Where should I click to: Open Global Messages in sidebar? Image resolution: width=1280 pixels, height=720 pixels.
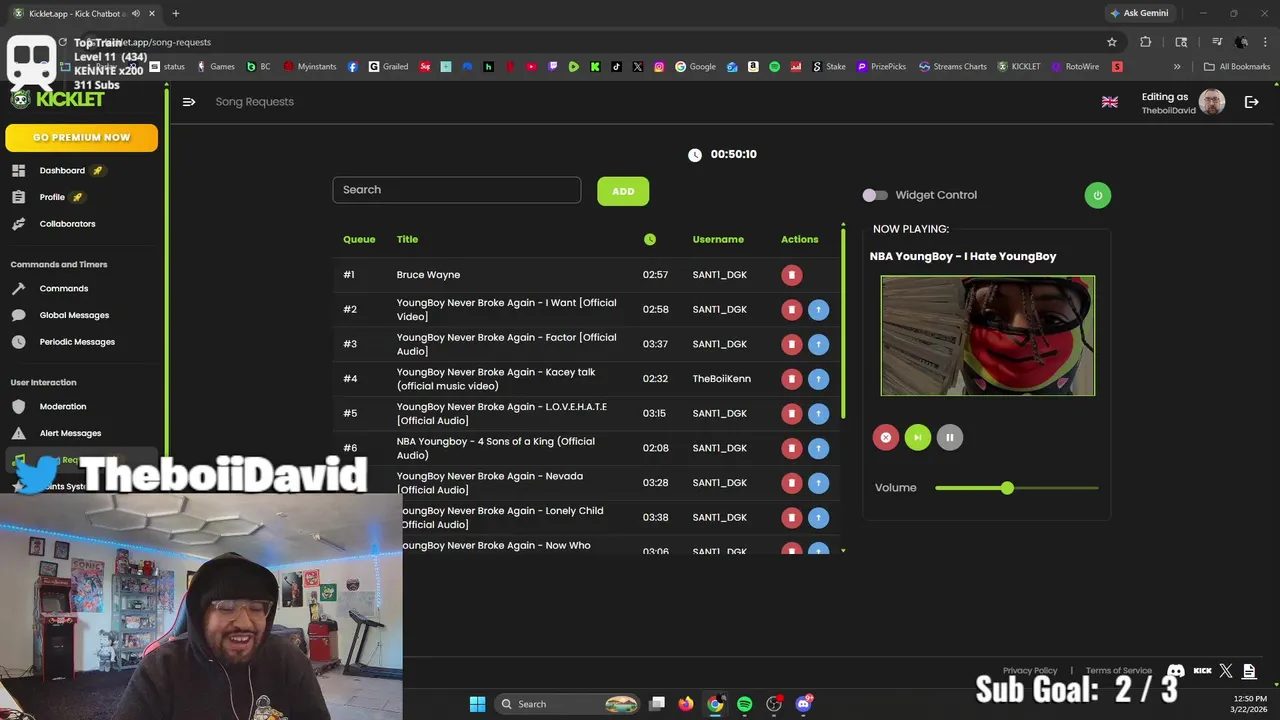pyautogui.click(x=74, y=315)
